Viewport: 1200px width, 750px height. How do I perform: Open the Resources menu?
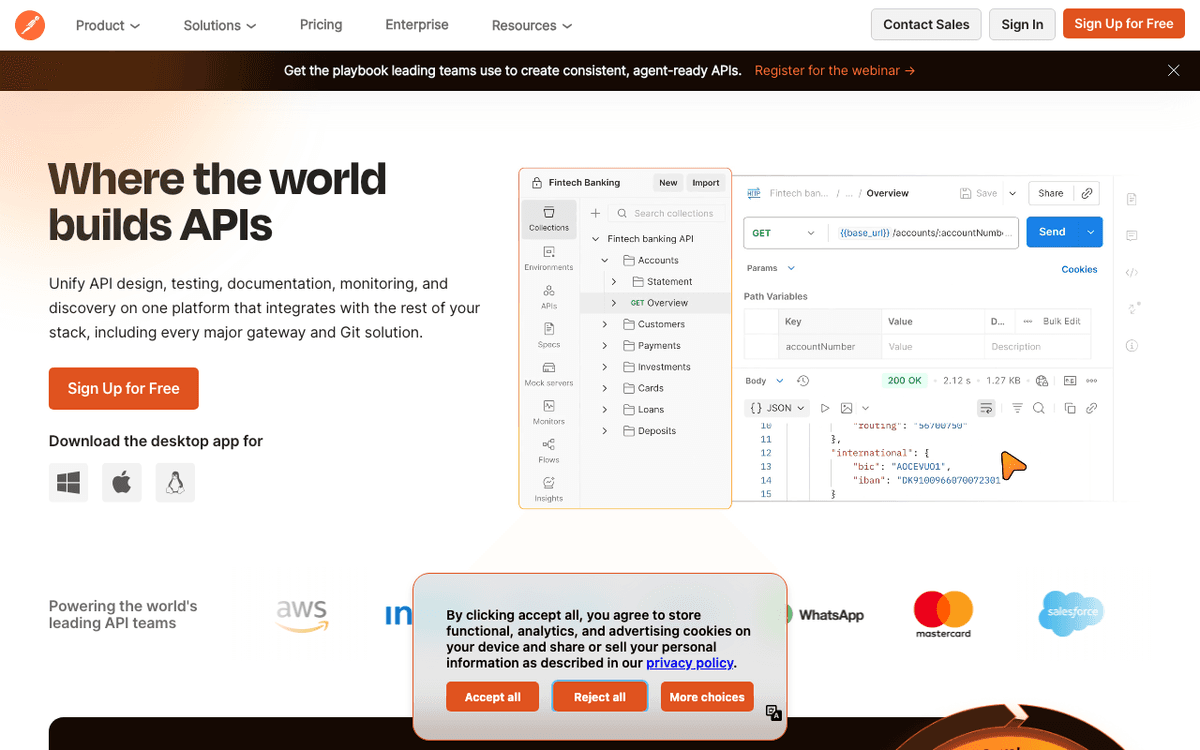click(532, 25)
